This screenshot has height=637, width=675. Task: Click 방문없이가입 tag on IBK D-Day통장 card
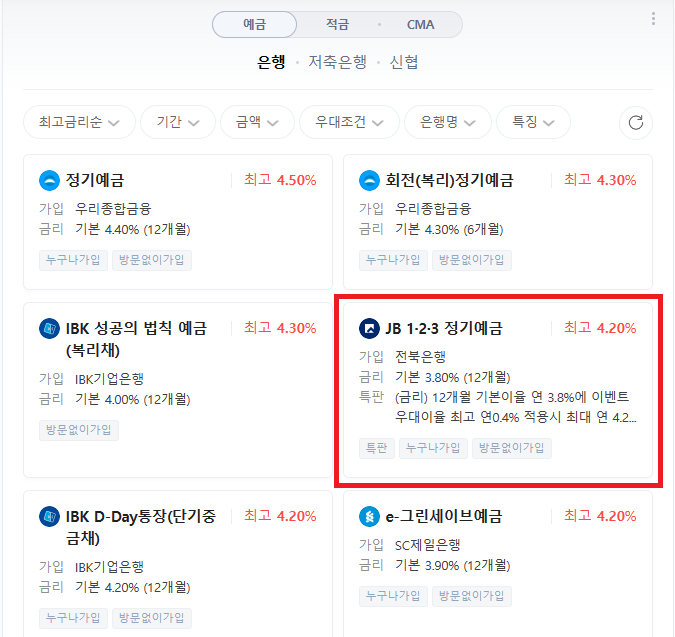(152, 618)
